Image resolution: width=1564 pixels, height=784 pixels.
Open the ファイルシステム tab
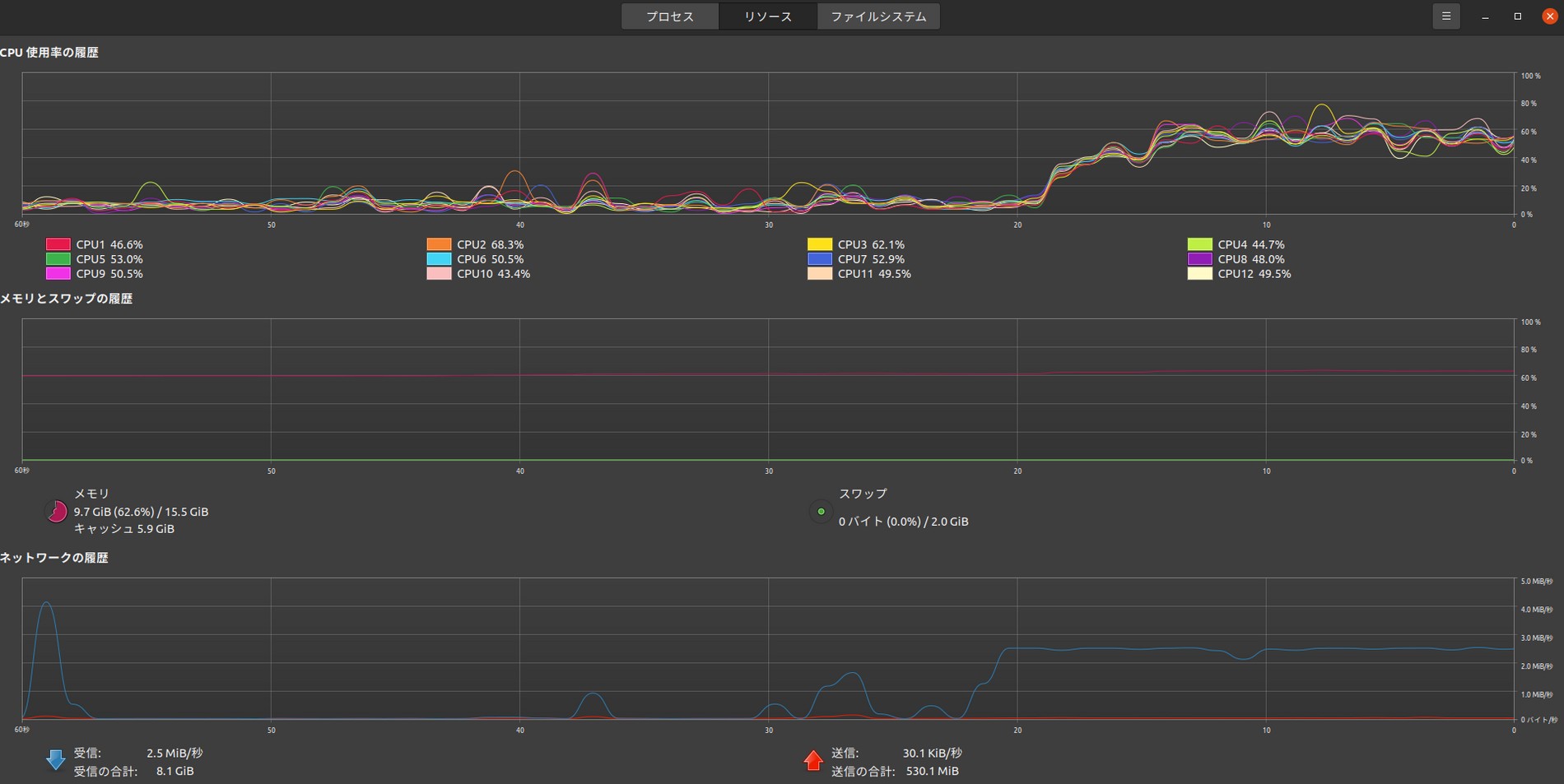click(877, 16)
